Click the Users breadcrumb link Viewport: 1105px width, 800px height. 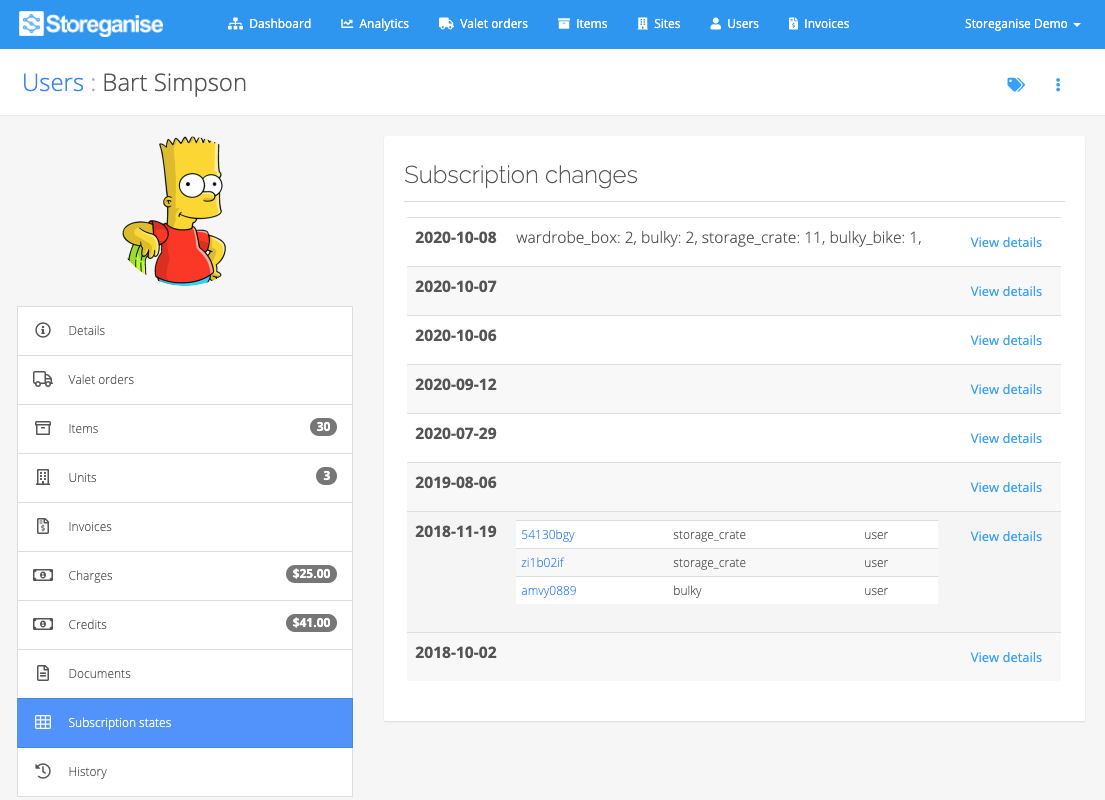tap(53, 82)
